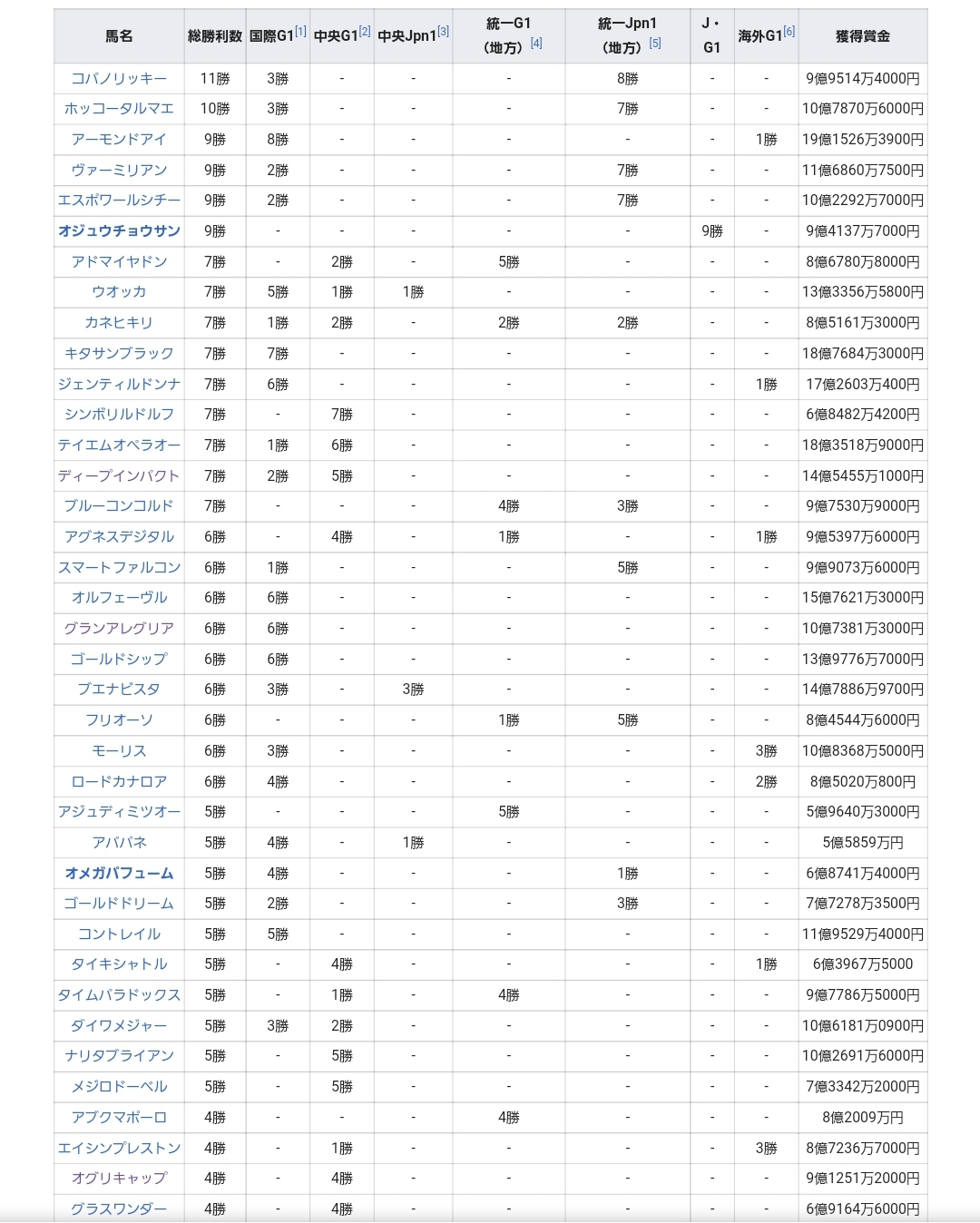Click footnote [4] in 統一G1 header
This screenshot has width=980, height=1223.
coord(536,44)
